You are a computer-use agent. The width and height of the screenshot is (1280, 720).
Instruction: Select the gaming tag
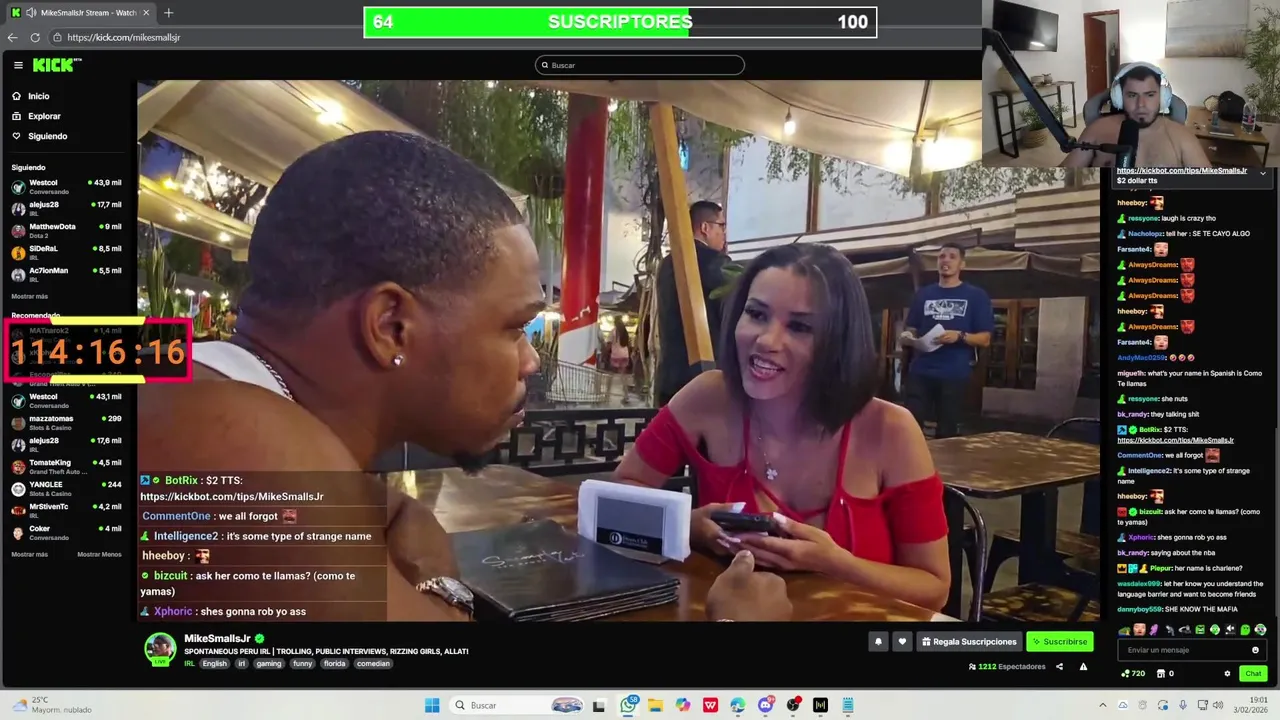click(269, 664)
